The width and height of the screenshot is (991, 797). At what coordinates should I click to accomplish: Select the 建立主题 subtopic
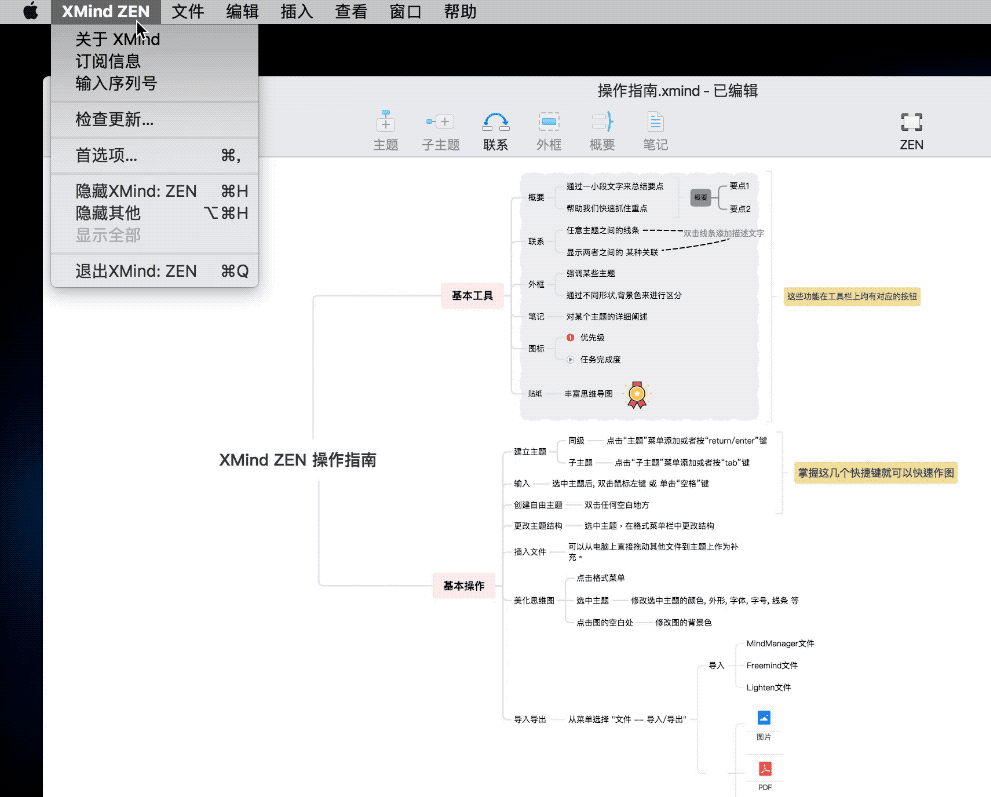point(530,452)
